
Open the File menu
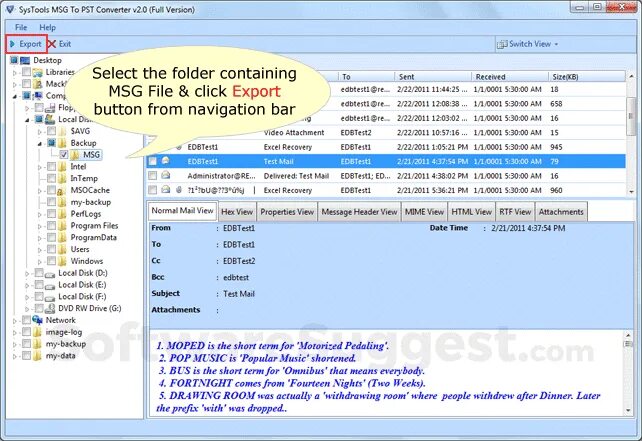(x=21, y=27)
